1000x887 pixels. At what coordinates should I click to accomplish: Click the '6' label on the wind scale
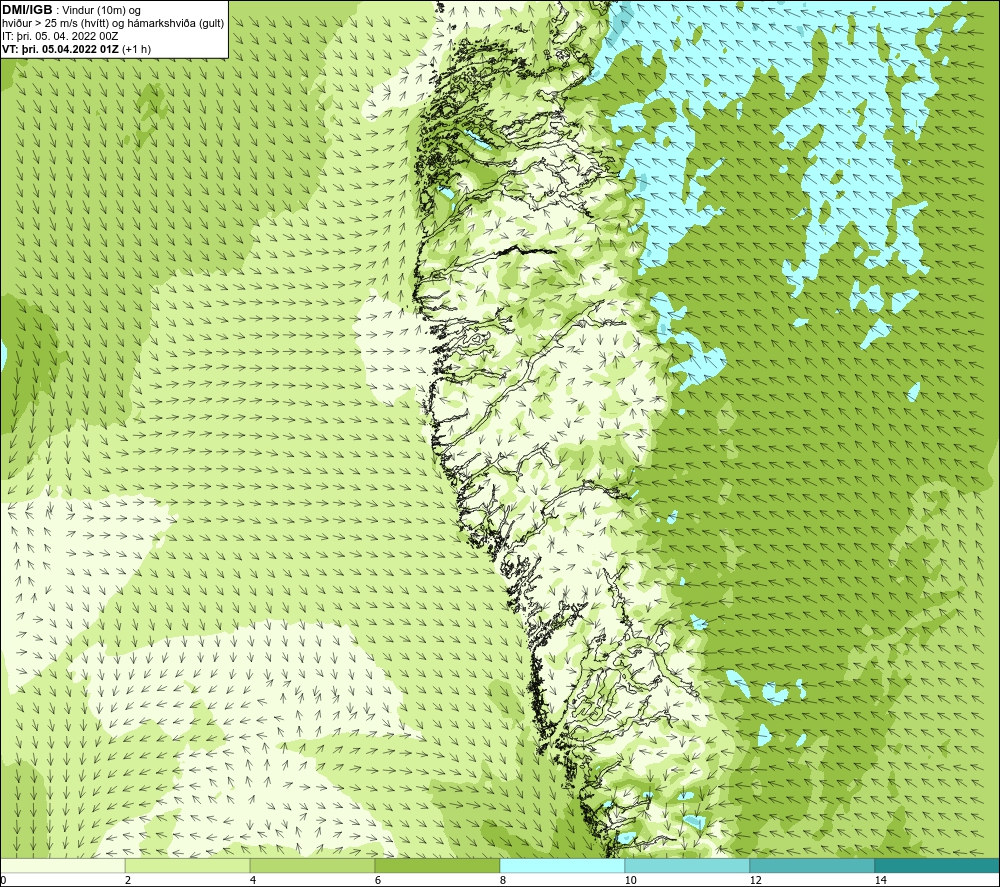pos(378,881)
